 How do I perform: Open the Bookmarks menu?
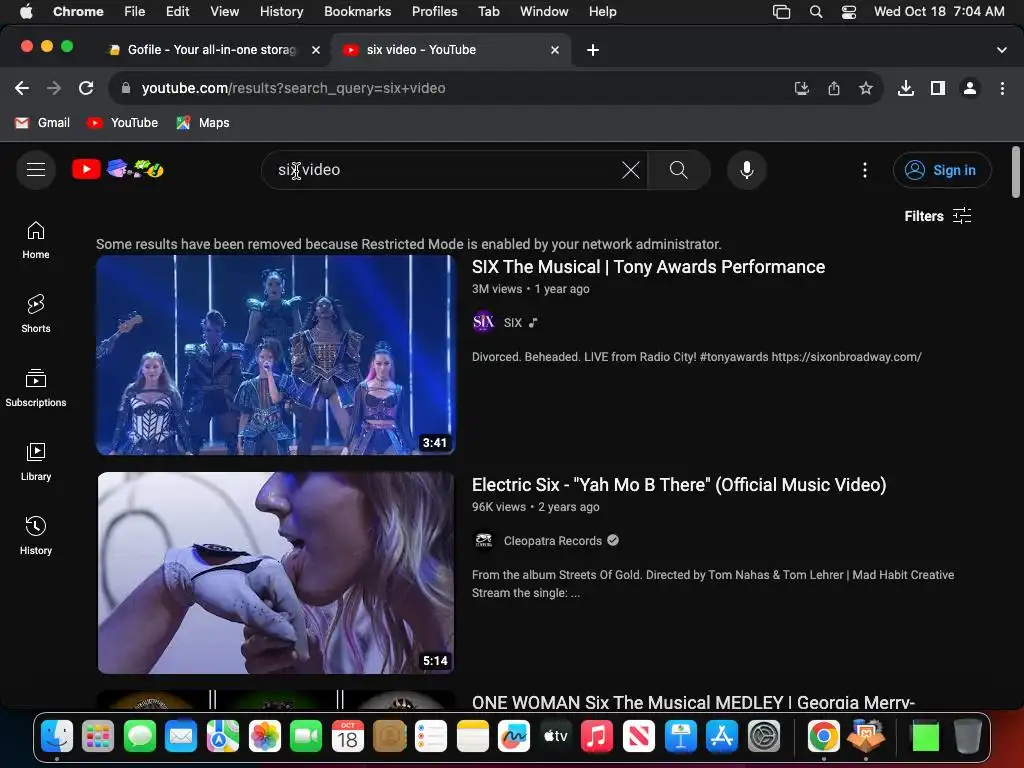click(x=357, y=11)
